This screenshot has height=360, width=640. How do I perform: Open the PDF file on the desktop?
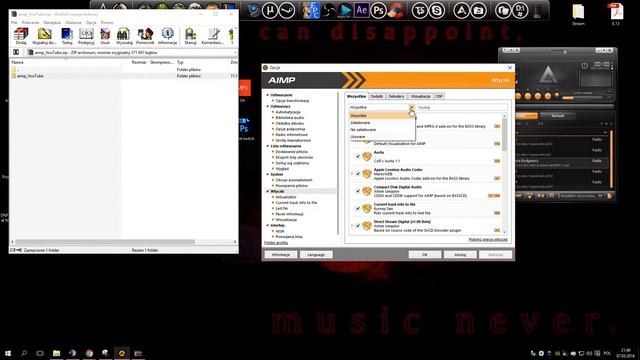pos(616,14)
